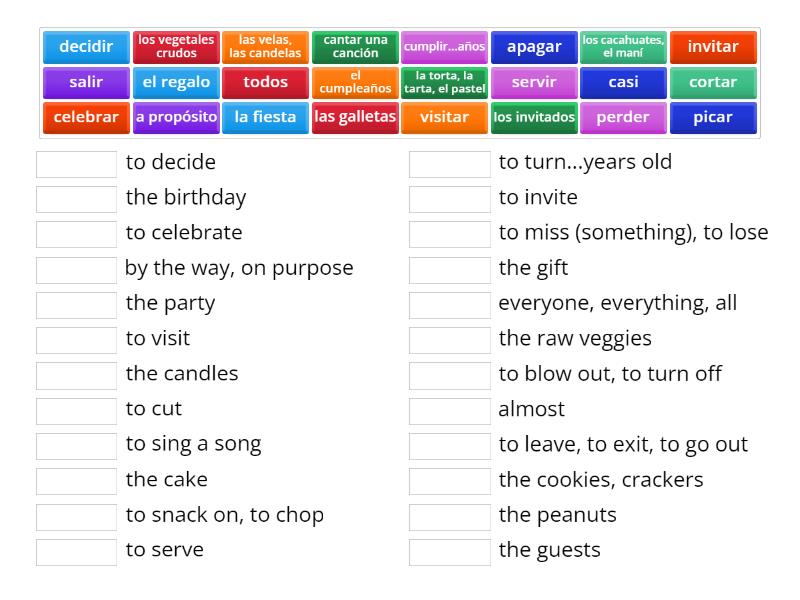Select the "las galletas" tile

pyautogui.click(x=356, y=117)
